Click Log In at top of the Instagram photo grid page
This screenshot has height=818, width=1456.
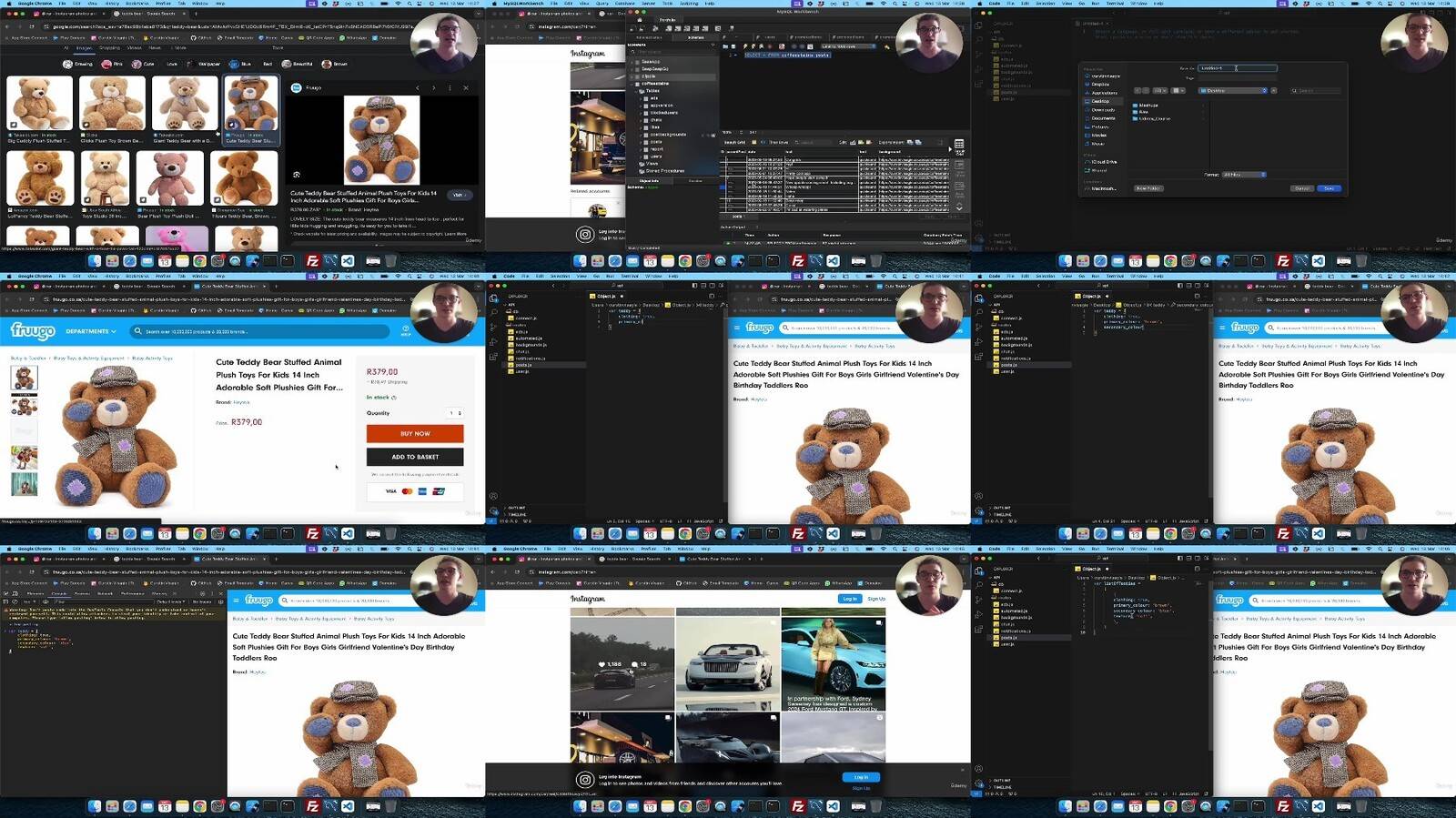(x=849, y=599)
